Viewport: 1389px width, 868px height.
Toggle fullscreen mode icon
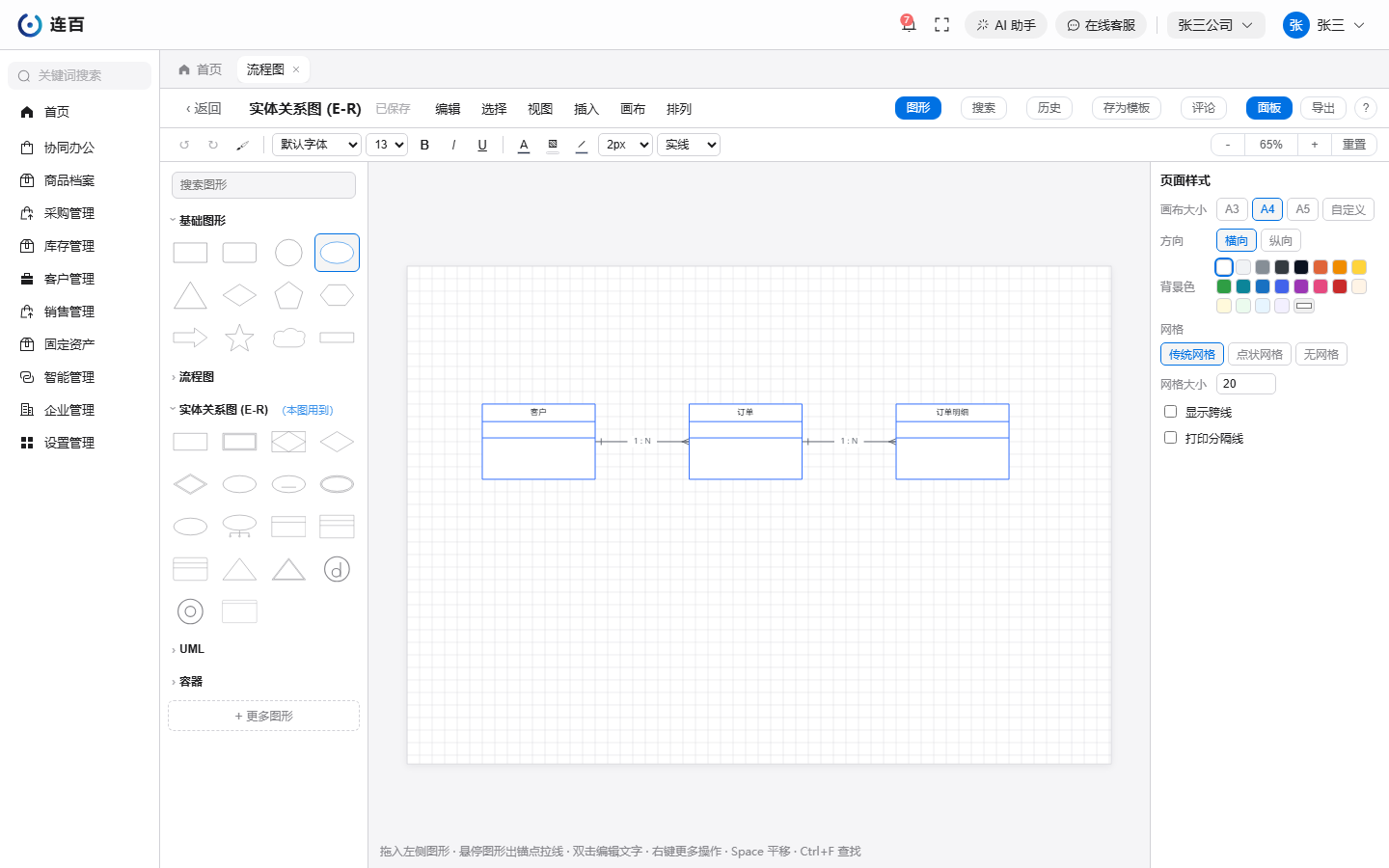click(942, 25)
